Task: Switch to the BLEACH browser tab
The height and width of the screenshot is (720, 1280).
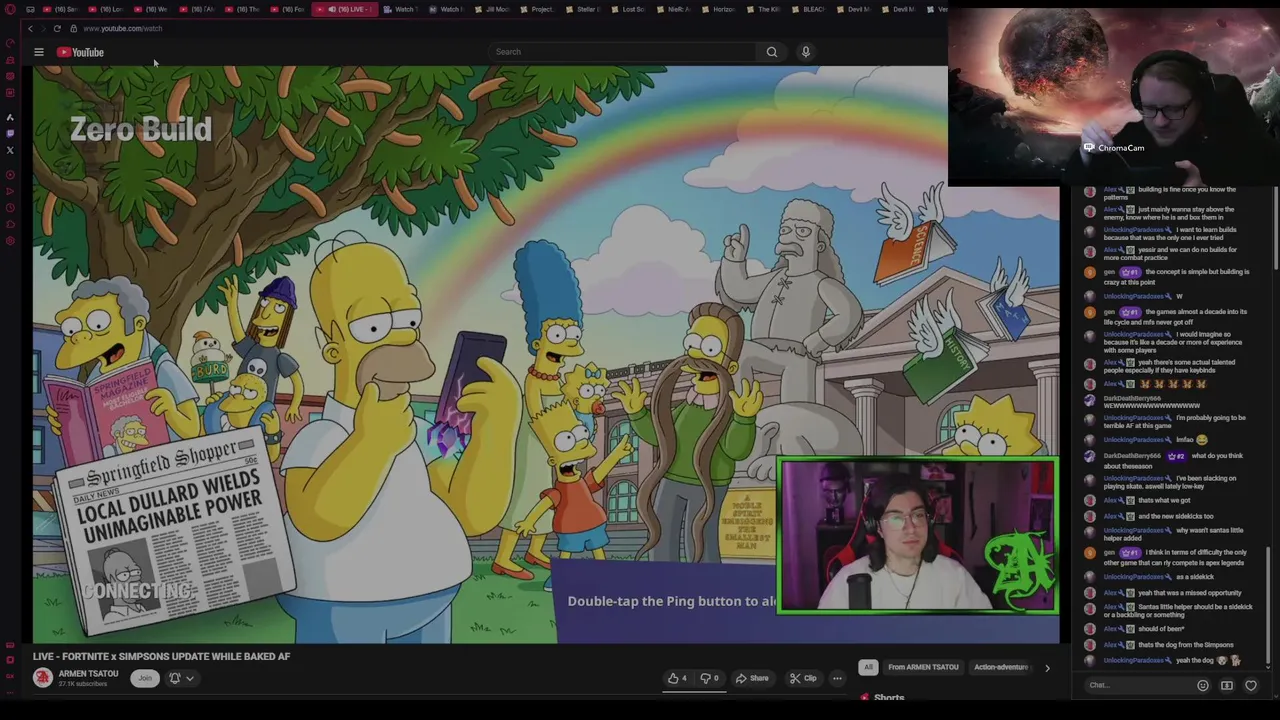Action: point(808,9)
